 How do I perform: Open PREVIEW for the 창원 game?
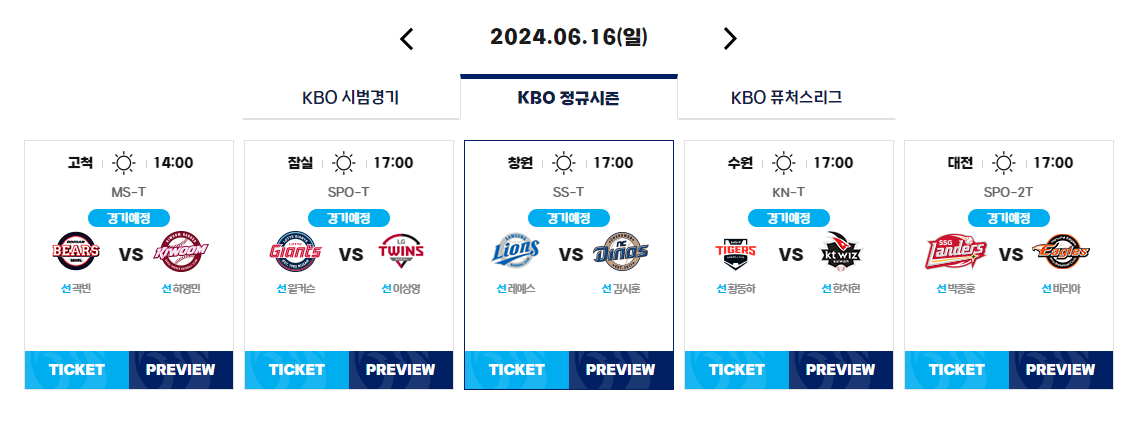pos(621,370)
